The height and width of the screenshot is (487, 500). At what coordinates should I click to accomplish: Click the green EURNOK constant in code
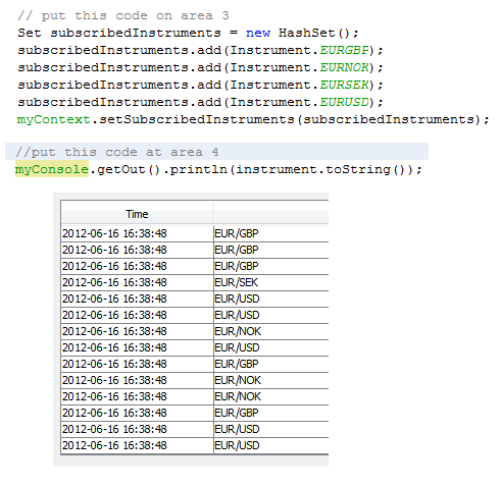[344, 68]
